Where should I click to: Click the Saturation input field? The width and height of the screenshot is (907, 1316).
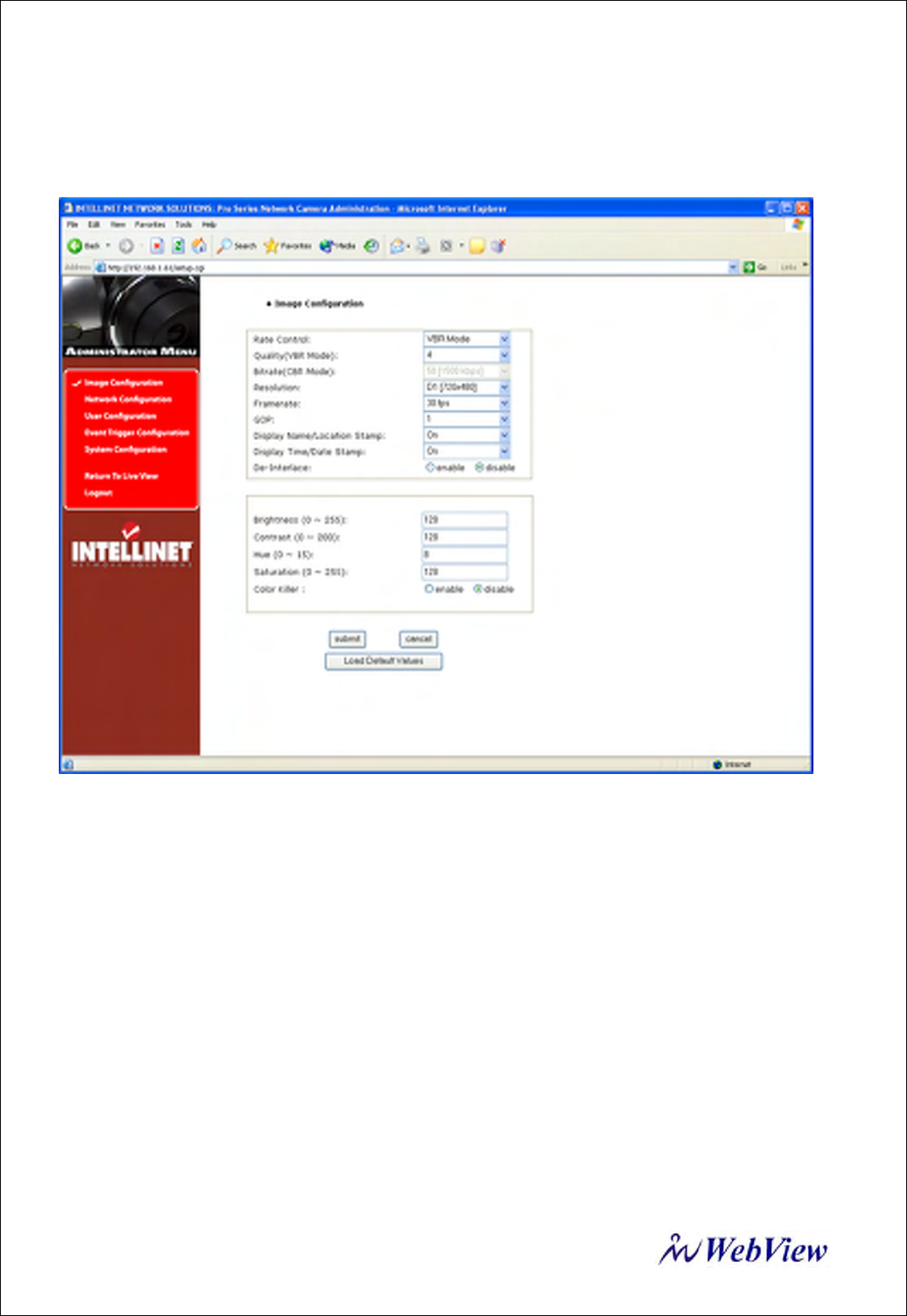coord(465,572)
